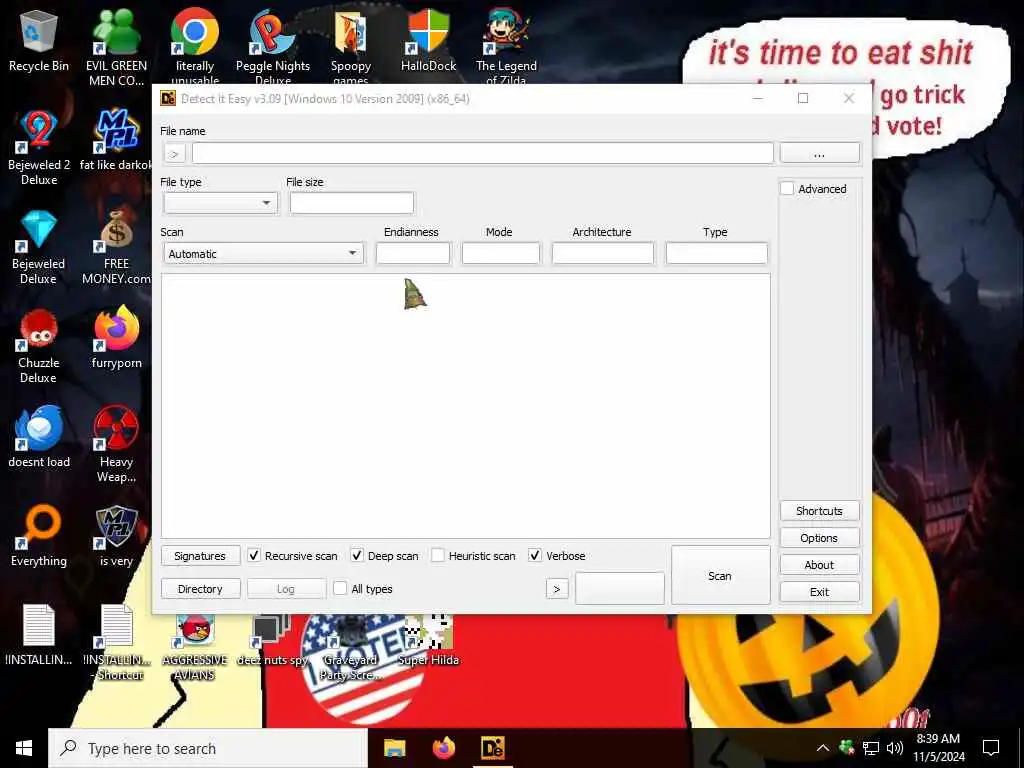Click the taskbar search box
Viewport: 1024px width, 768px height.
(x=208, y=748)
